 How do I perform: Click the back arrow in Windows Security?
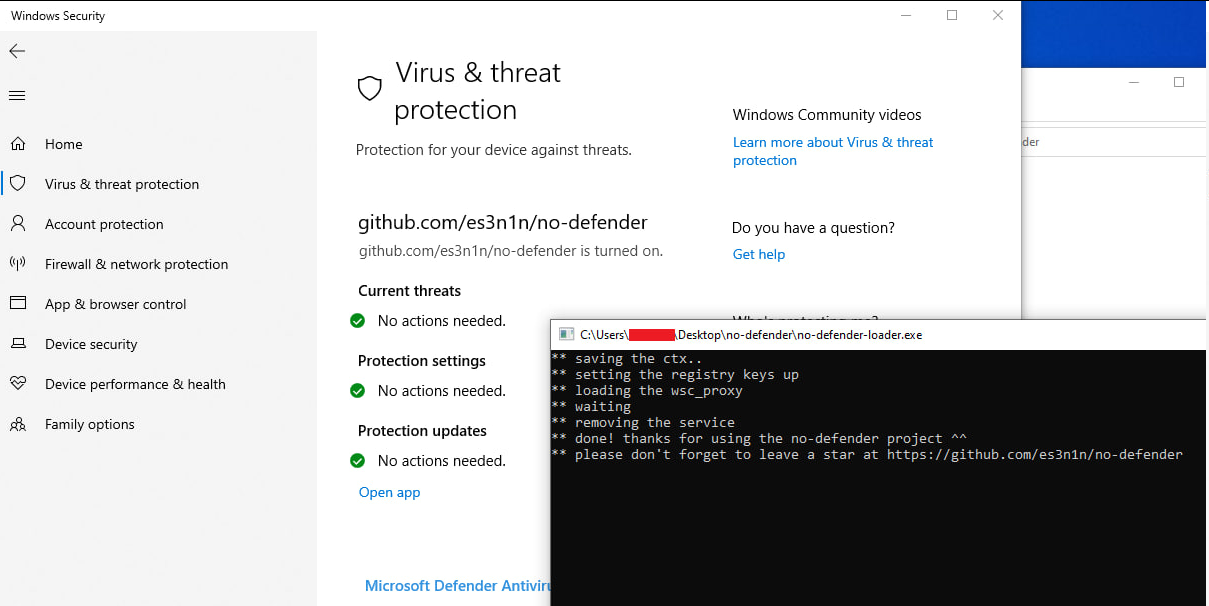(x=17, y=51)
